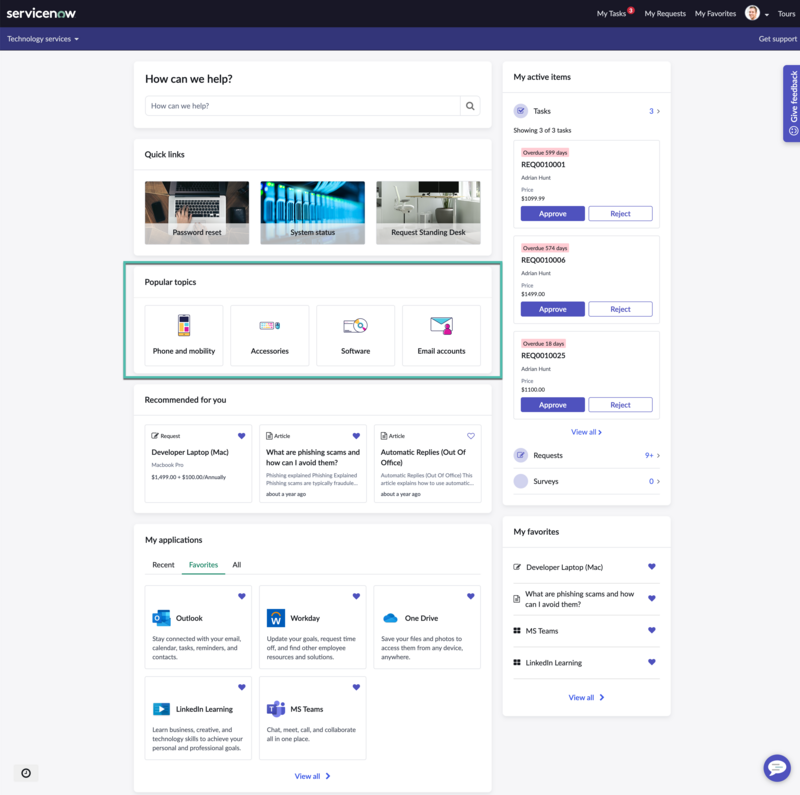Approve request REQ0010025

pos(553,405)
